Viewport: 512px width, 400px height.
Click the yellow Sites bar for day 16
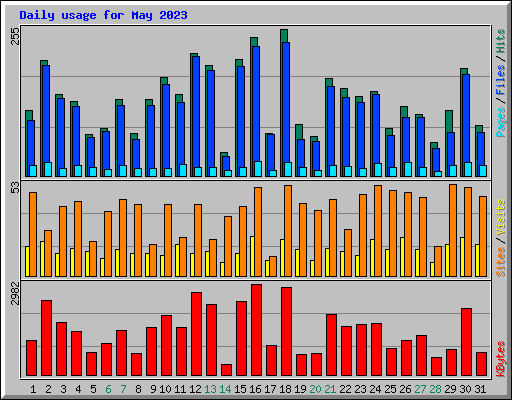(x=252, y=256)
